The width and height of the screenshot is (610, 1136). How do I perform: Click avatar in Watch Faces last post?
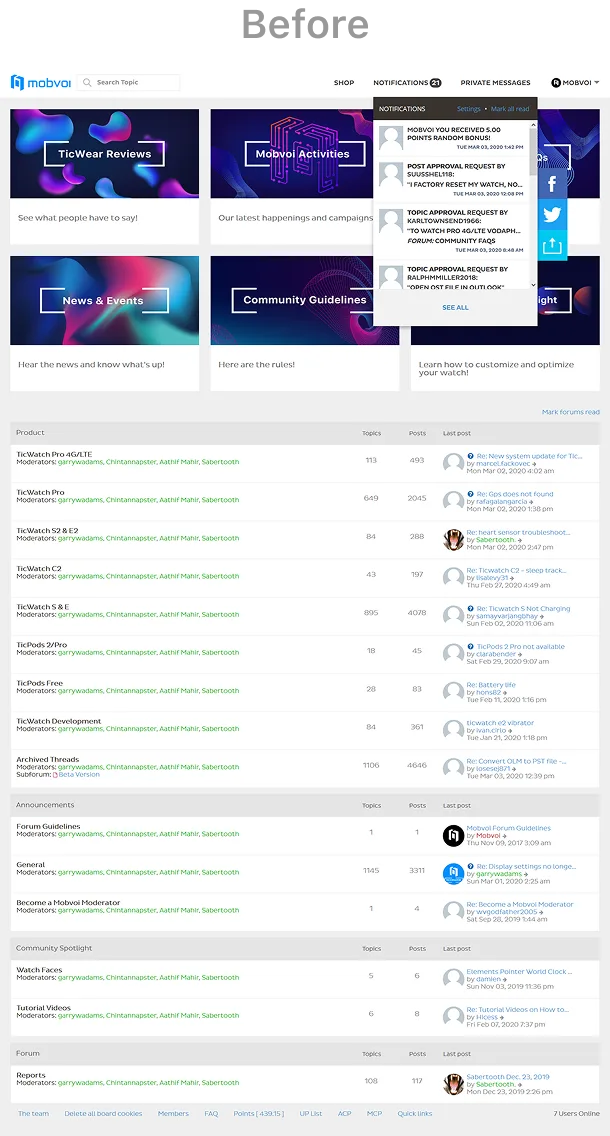[x=454, y=979]
